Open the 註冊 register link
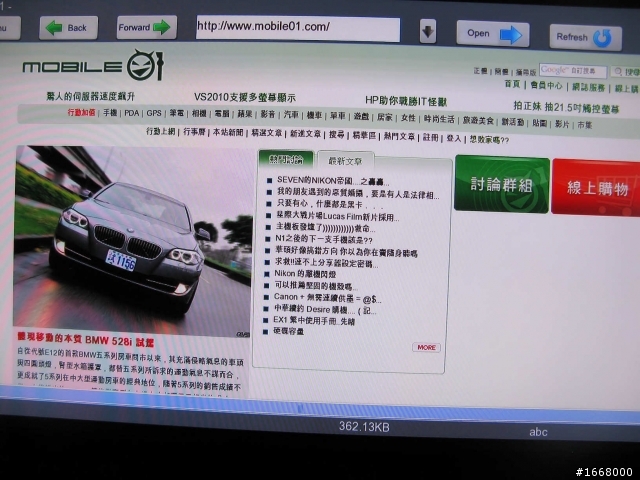 point(431,138)
